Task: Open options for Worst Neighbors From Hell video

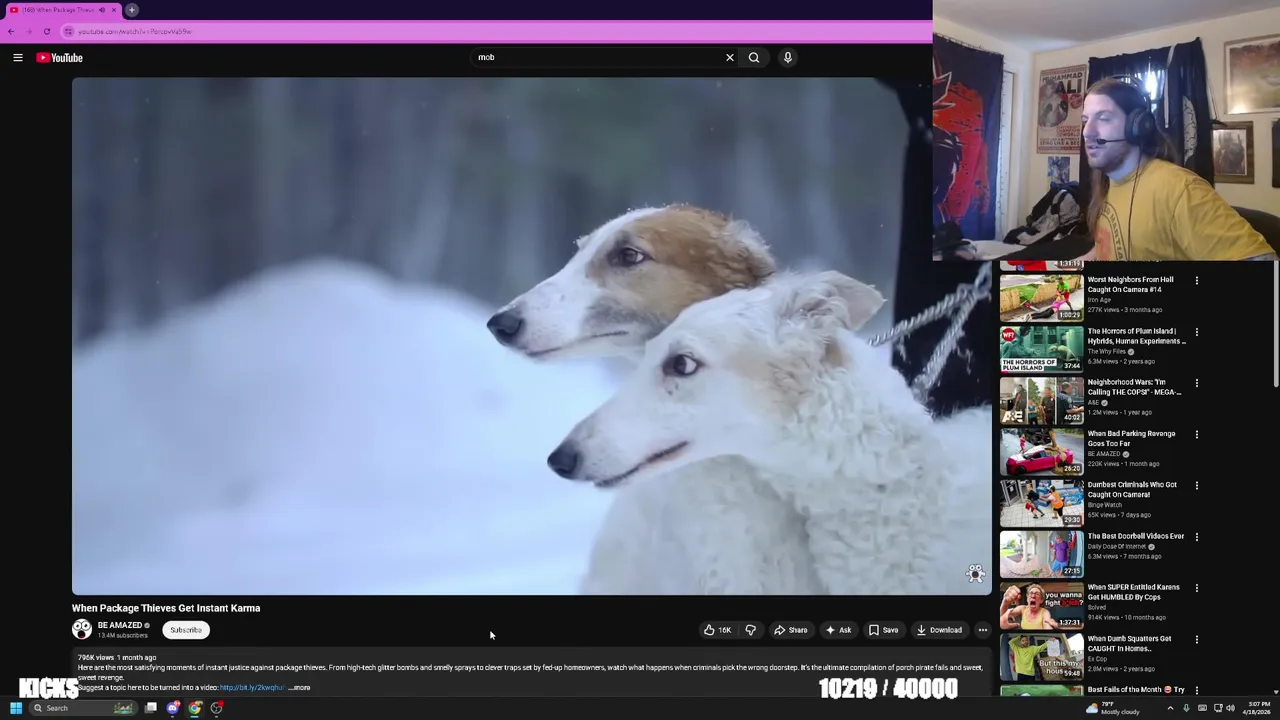Action: pyautogui.click(x=1196, y=281)
